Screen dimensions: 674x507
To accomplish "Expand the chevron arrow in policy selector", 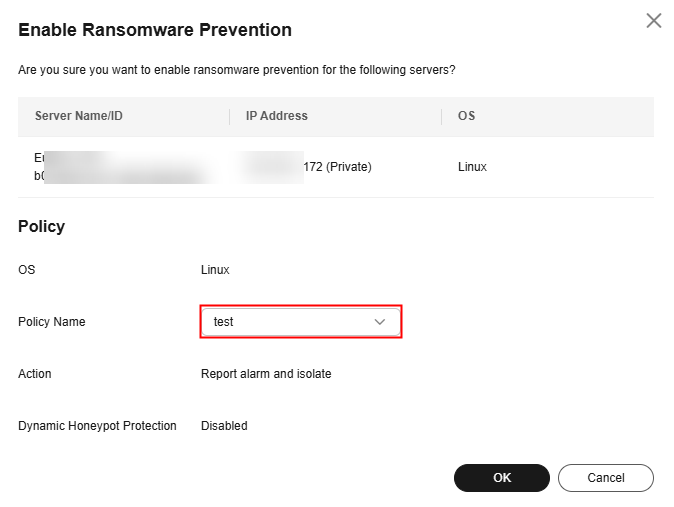I will click(x=380, y=322).
